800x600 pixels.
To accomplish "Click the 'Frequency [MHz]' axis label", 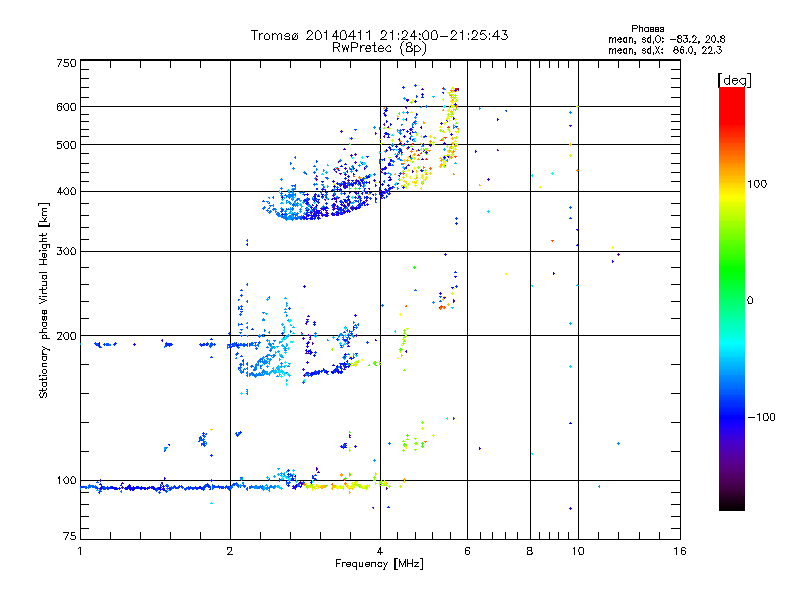I will click(379, 564).
